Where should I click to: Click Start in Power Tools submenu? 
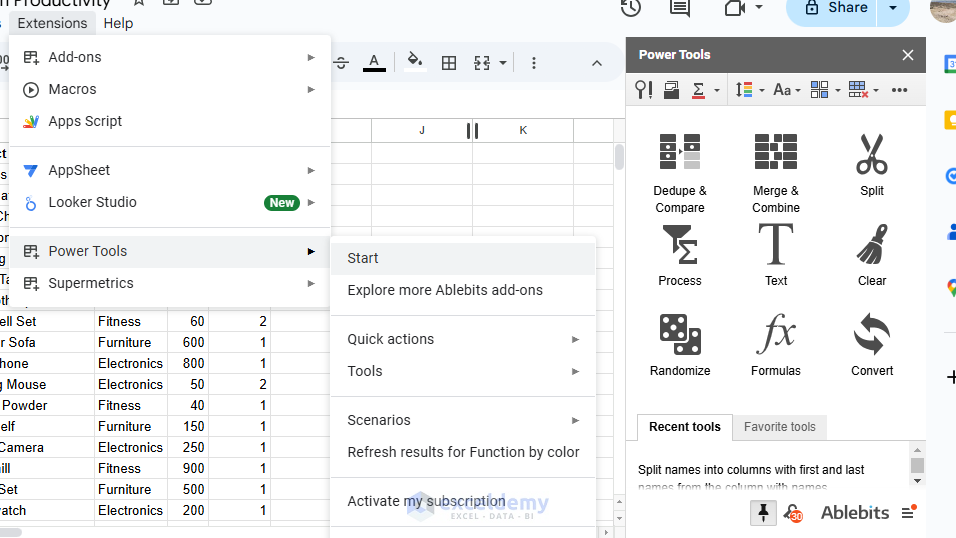(x=463, y=259)
